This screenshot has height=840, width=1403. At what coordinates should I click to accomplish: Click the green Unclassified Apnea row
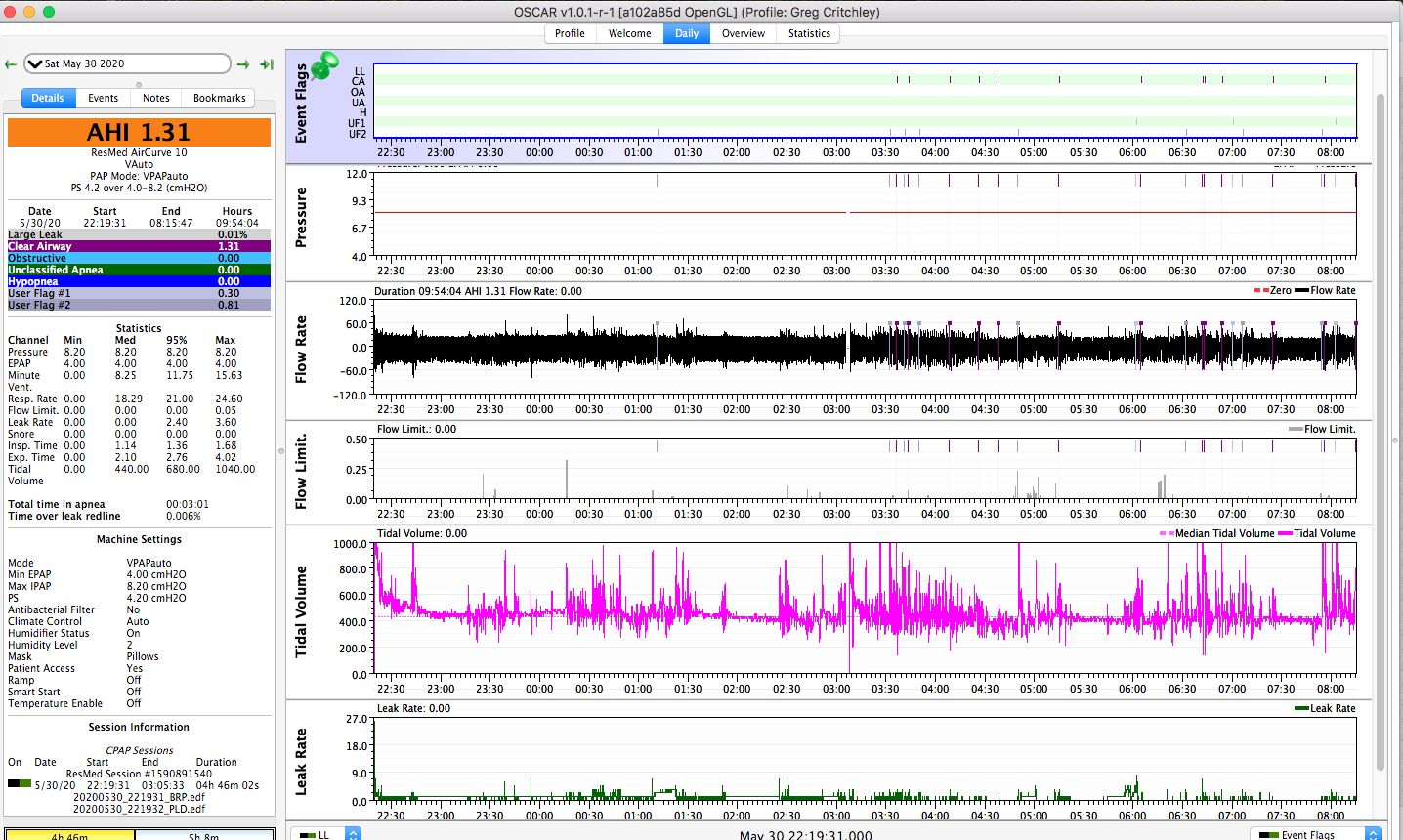coord(139,270)
